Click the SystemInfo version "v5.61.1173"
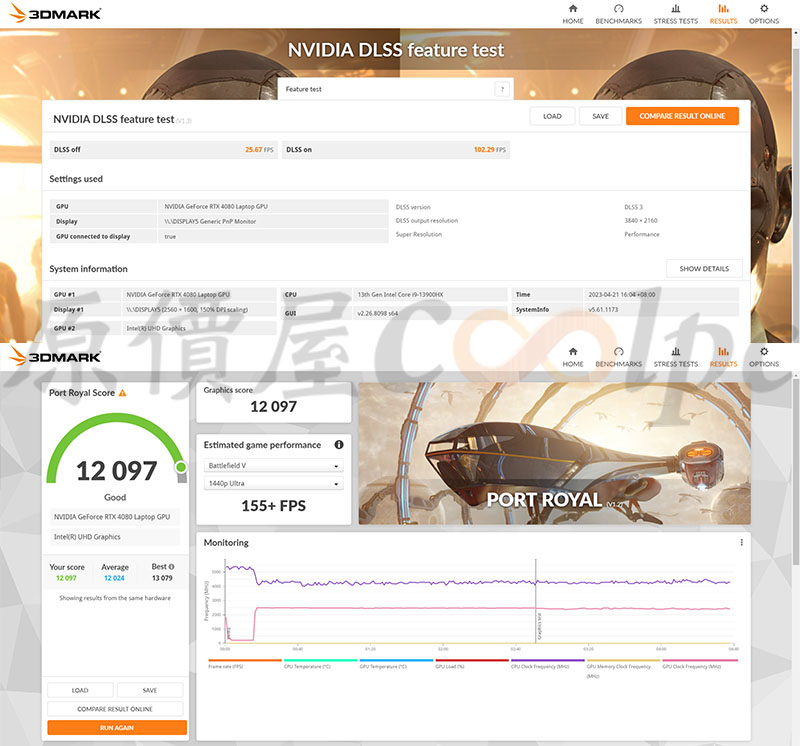800x746 pixels. click(x=603, y=310)
